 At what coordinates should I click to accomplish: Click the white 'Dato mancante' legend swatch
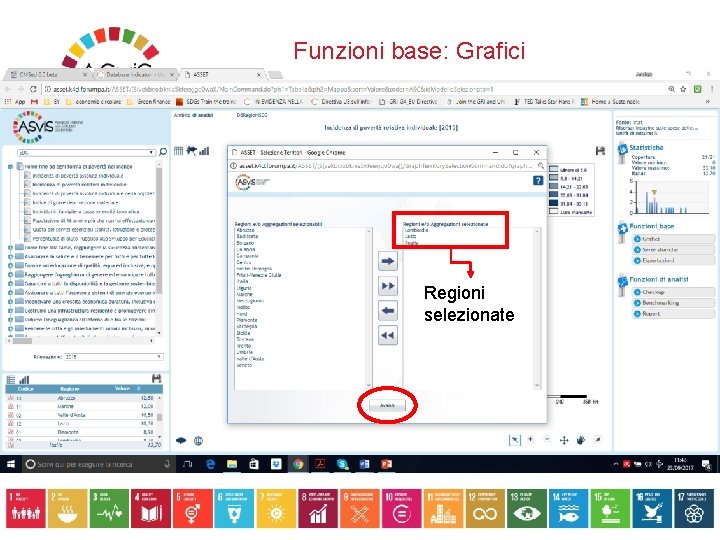553,212
